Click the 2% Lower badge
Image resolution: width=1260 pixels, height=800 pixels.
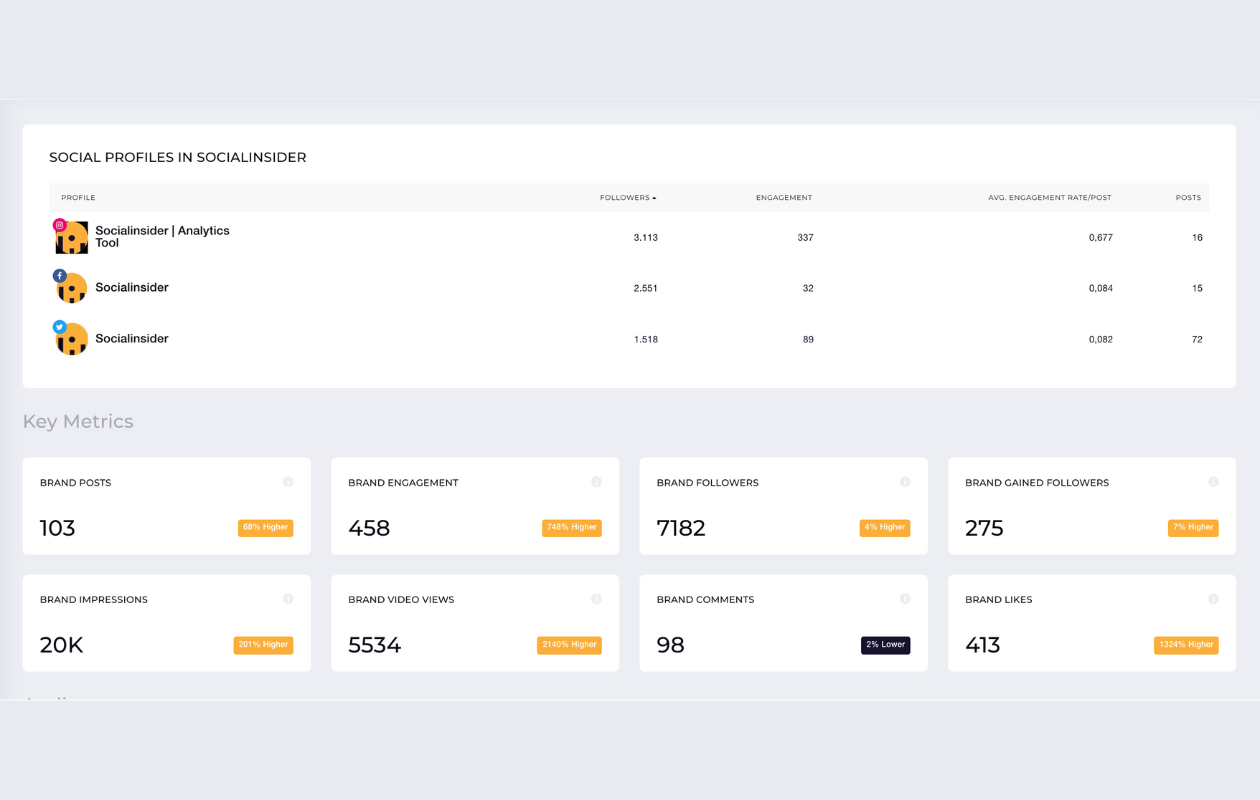(886, 645)
